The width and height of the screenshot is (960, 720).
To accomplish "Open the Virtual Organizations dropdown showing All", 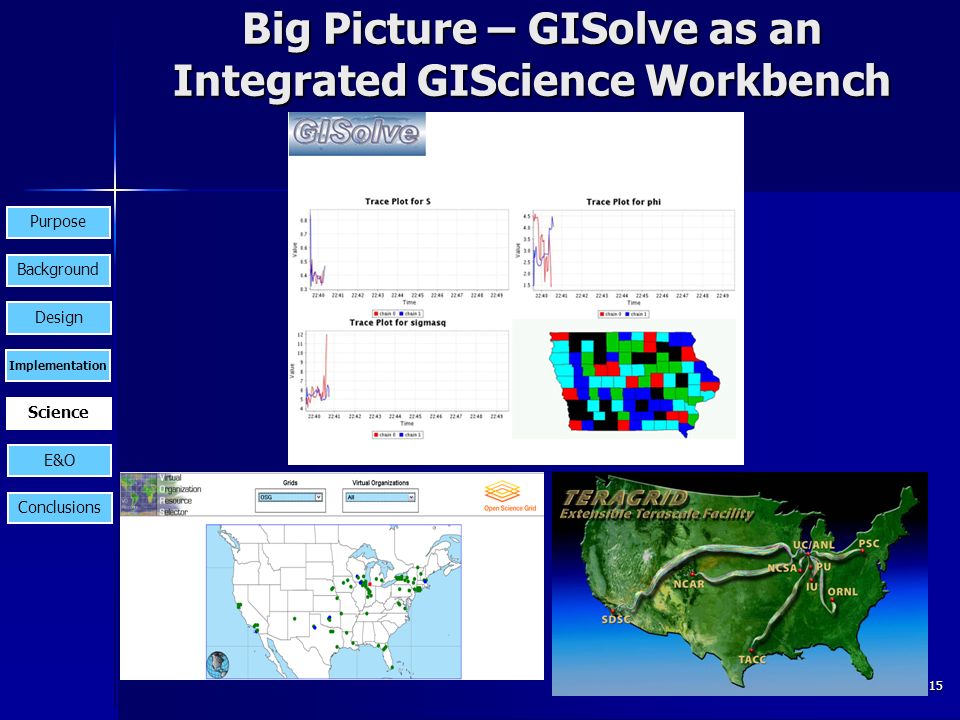I will [x=380, y=497].
